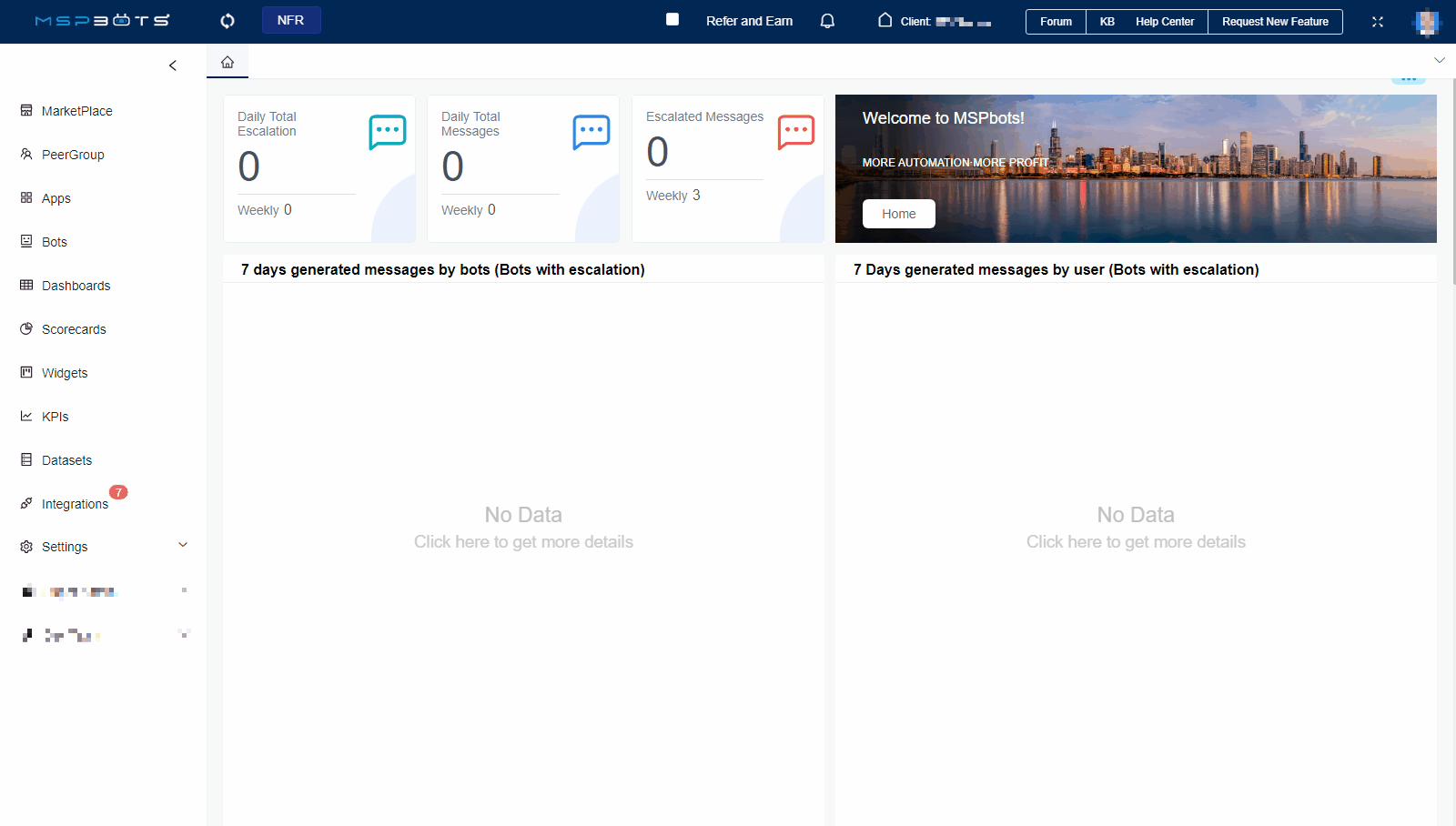Open the Help Center link
1456x826 pixels.
(x=1164, y=22)
